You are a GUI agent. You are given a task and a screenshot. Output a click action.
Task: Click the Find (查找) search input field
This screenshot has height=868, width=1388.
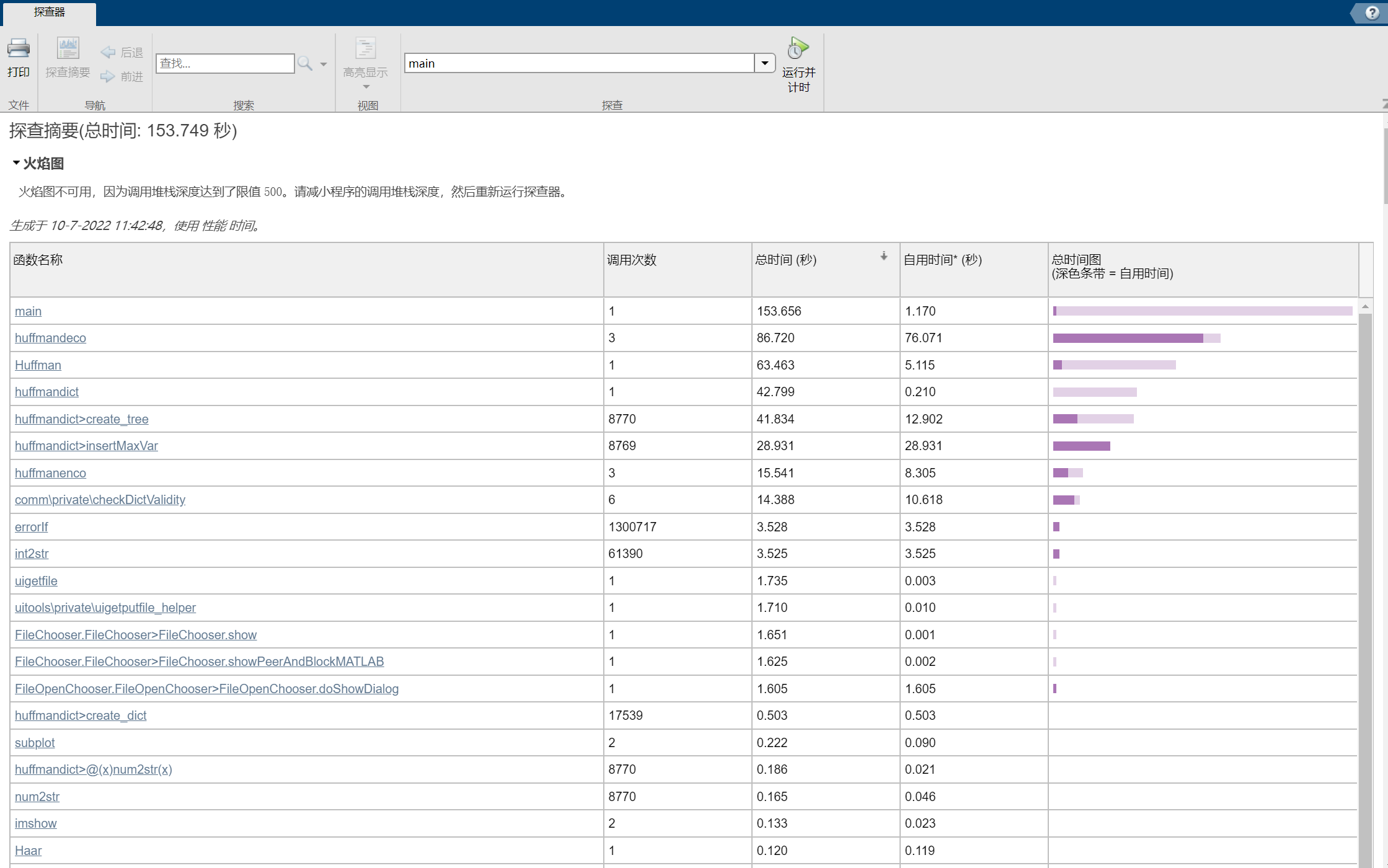pos(224,63)
